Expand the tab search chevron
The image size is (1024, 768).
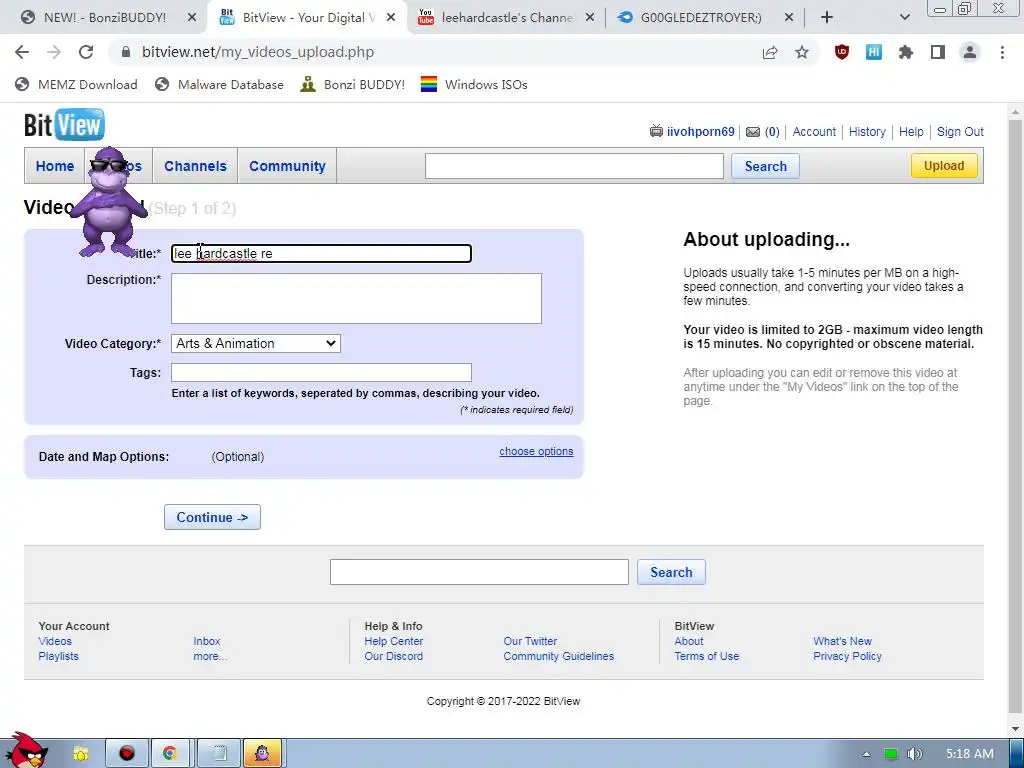coord(904,18)
